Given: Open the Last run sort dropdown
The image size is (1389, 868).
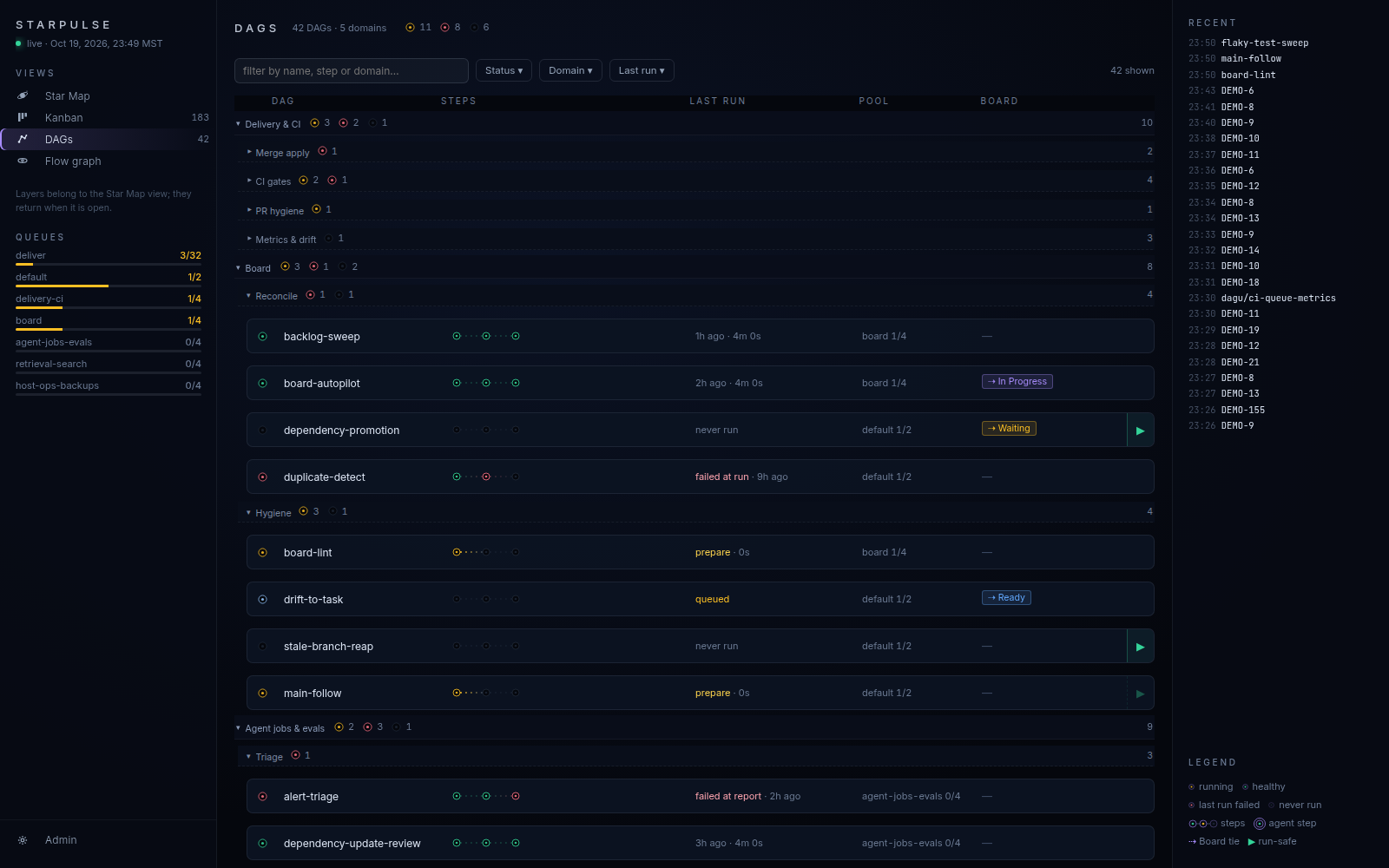Looking at the screenshot, I should (x=642, y=71).
